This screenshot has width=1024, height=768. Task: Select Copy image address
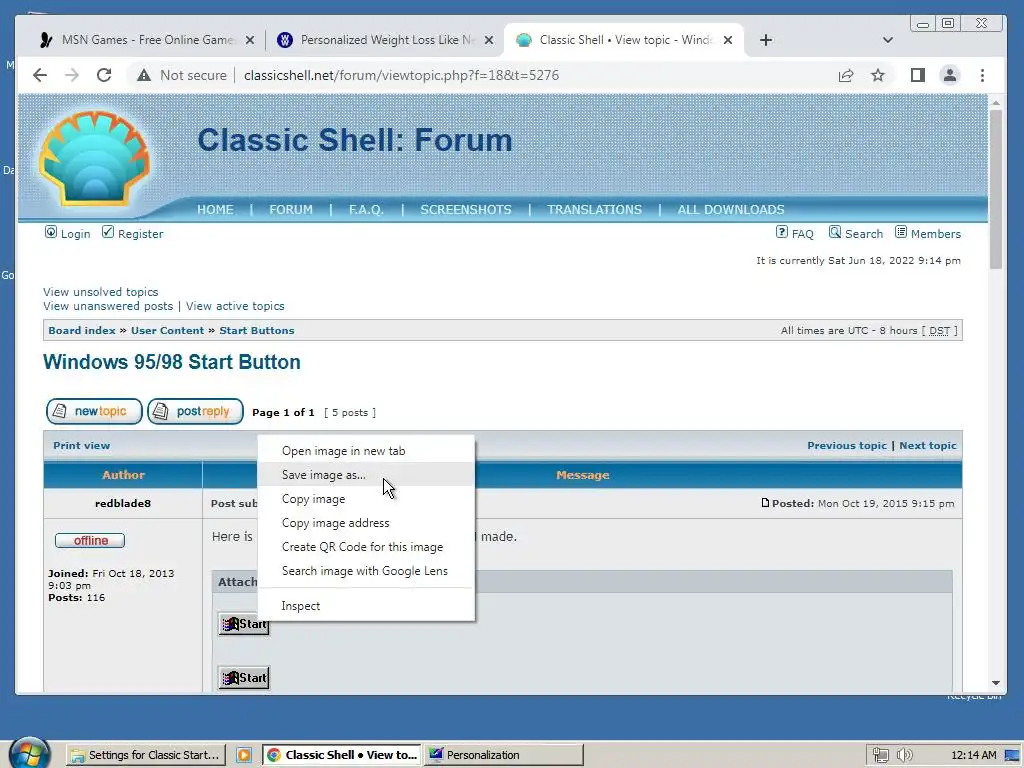point(366,523)
